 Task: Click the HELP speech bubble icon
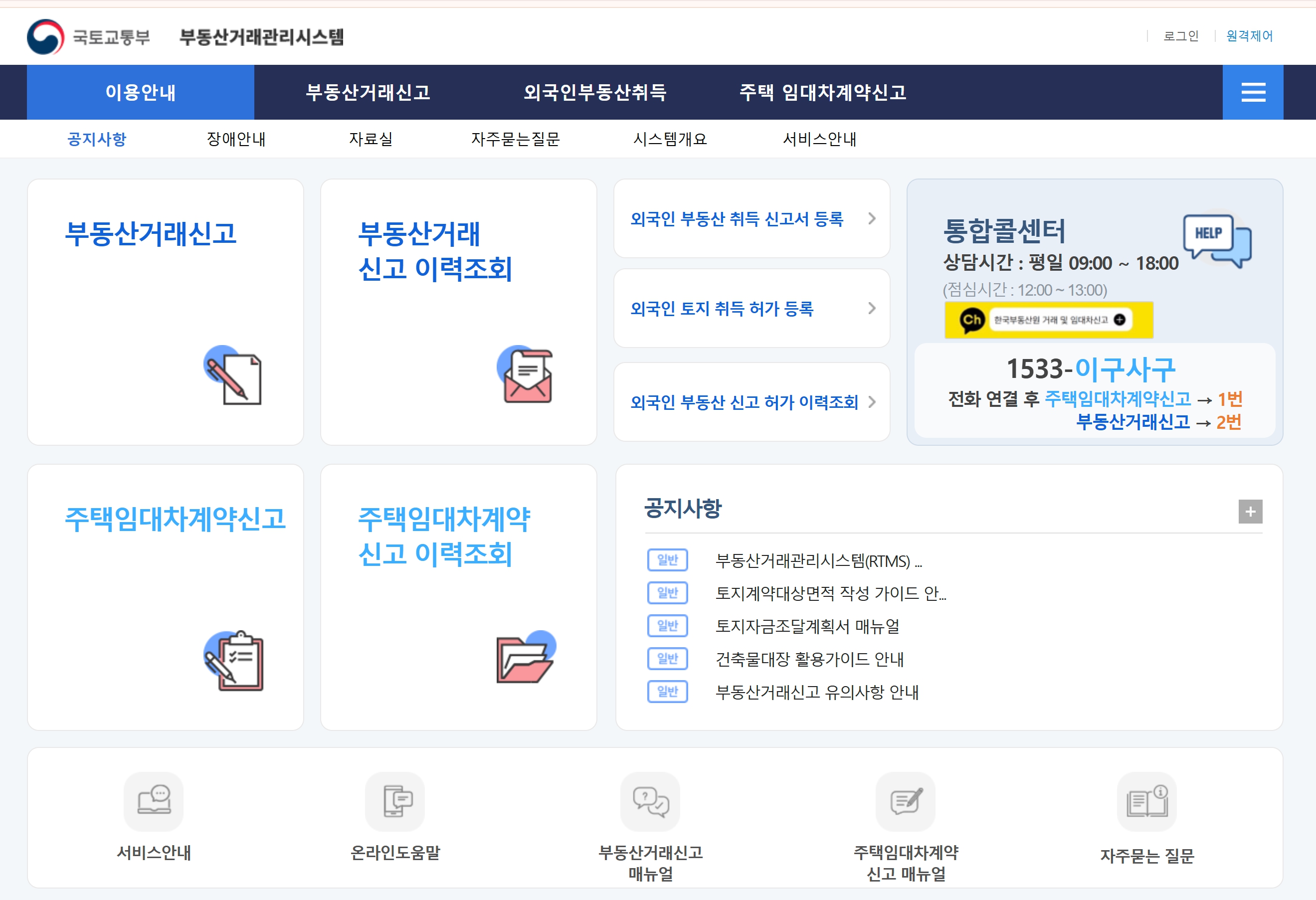(1217, 240)
